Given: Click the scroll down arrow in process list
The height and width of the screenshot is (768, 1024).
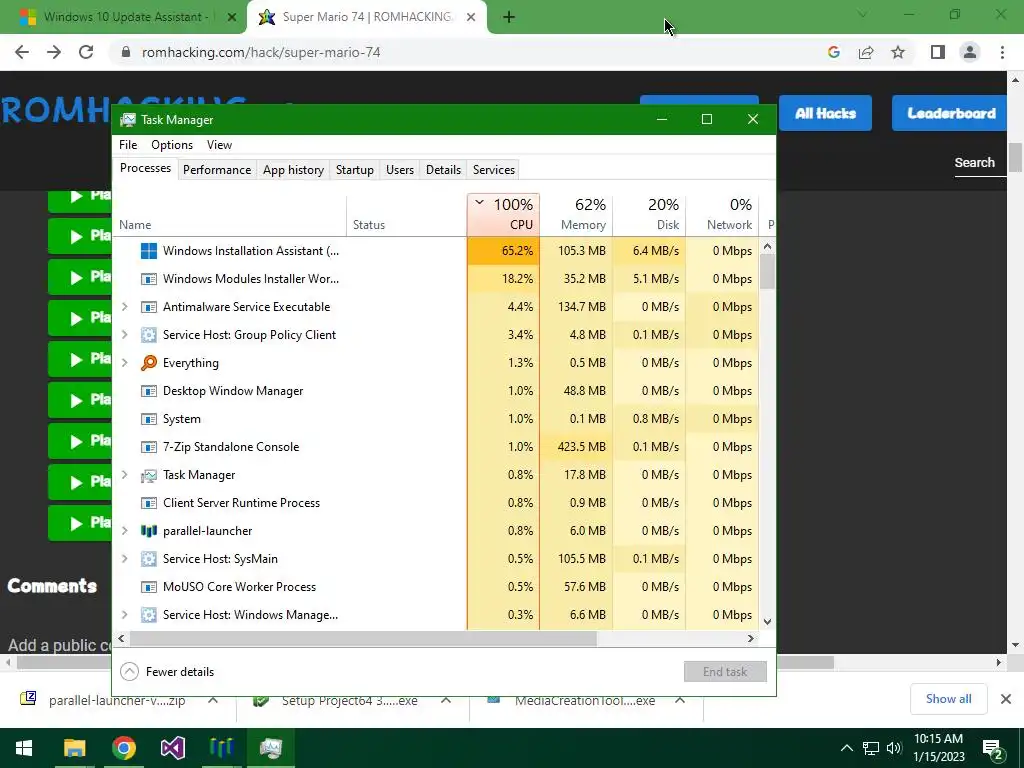Looking at the screenshot, I should tap(767, 622).
